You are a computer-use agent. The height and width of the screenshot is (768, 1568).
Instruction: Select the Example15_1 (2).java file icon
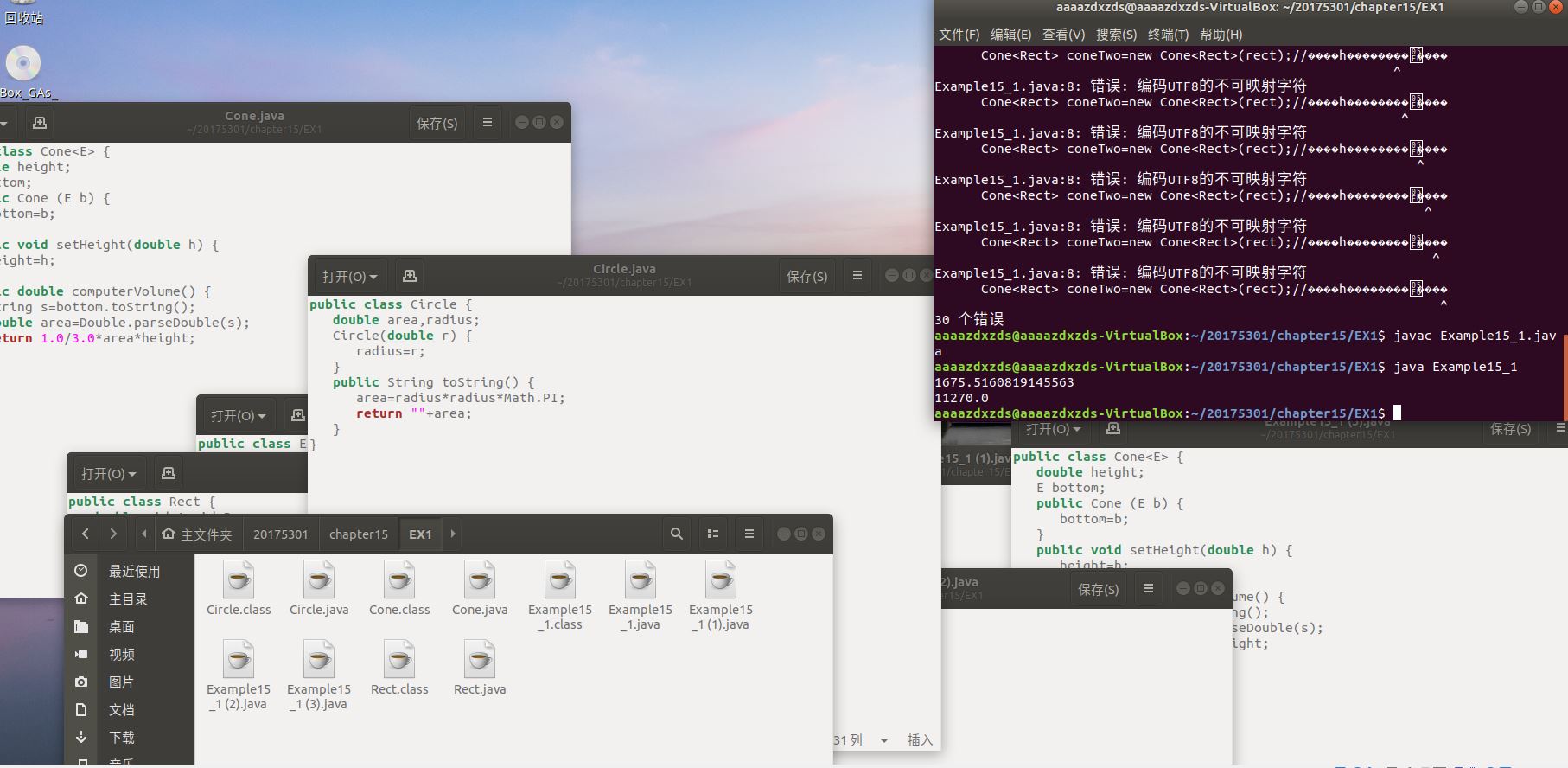[239, 659]
